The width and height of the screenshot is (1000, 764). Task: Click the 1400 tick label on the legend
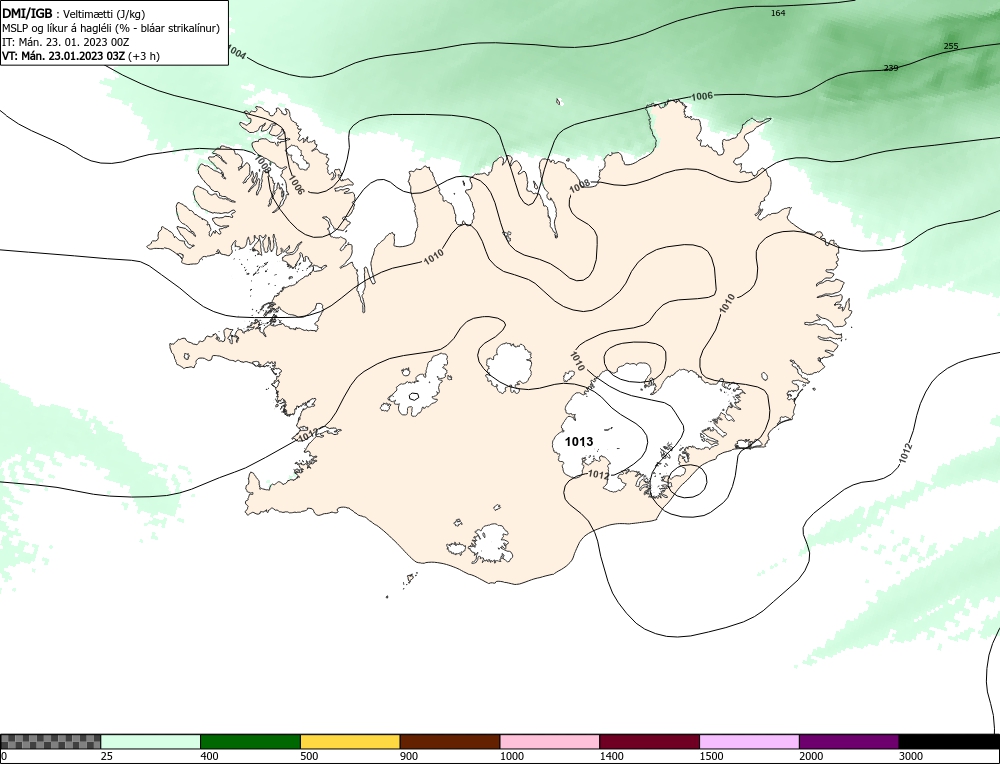click(612, 756)
